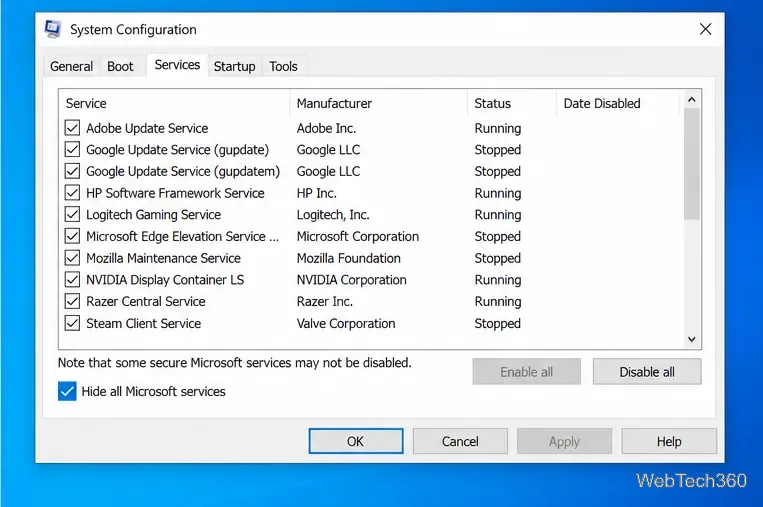Select the Mozilla Maintenance Service name
Viewport: 763px width, 507px height.
163,258
